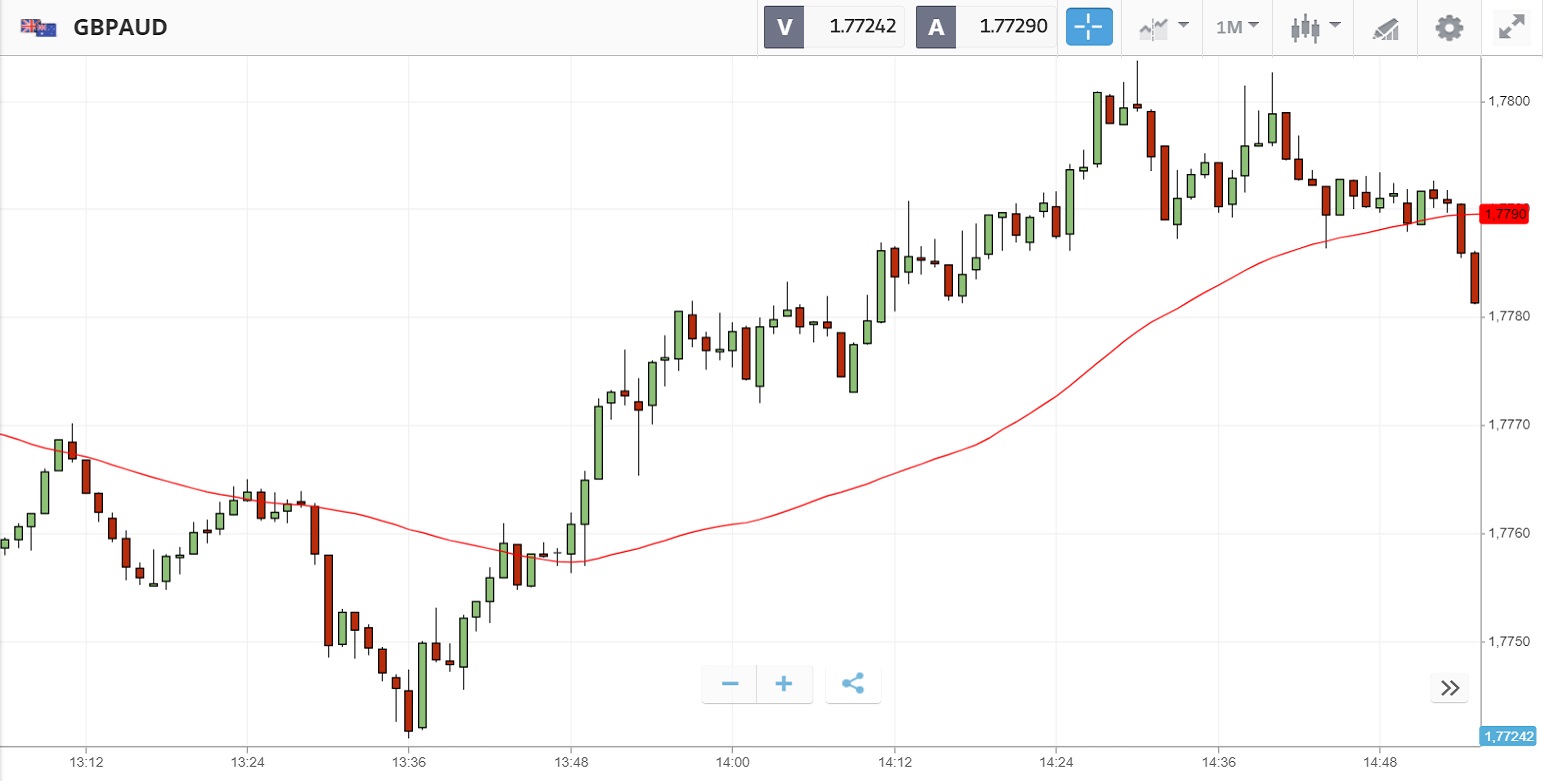Image resolution: width=1543 pixels, height=781 pixels.
Task: Open the candlestick chart type dropdown
Action: coord(1314,27)
